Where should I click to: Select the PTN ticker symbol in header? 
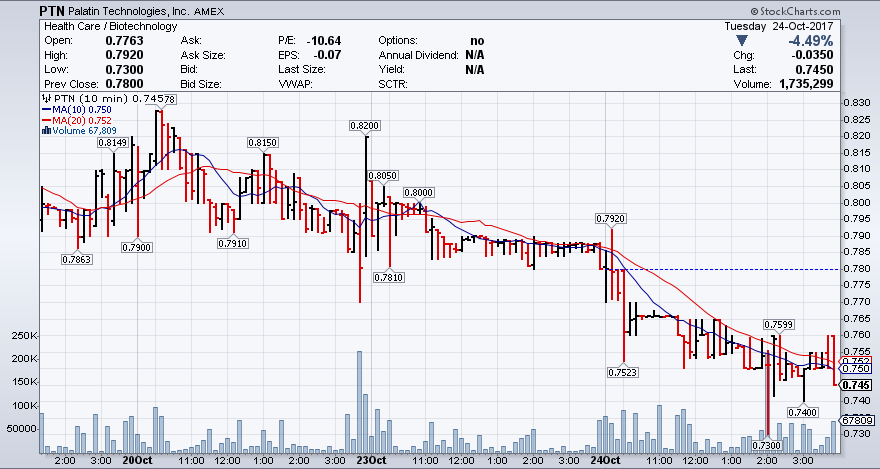coord(54,10)
